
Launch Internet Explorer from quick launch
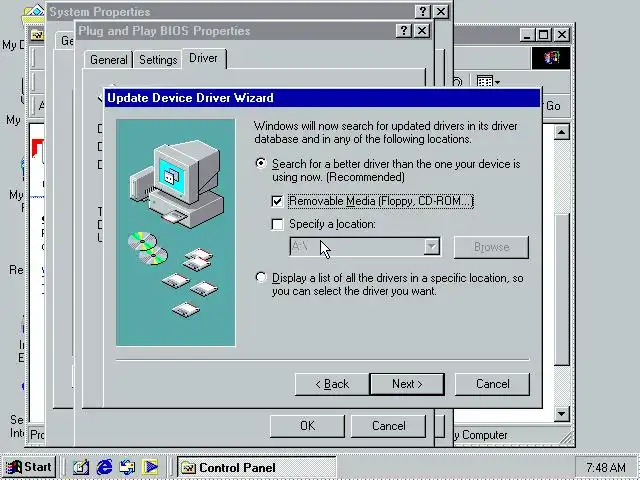coord(104,467)
